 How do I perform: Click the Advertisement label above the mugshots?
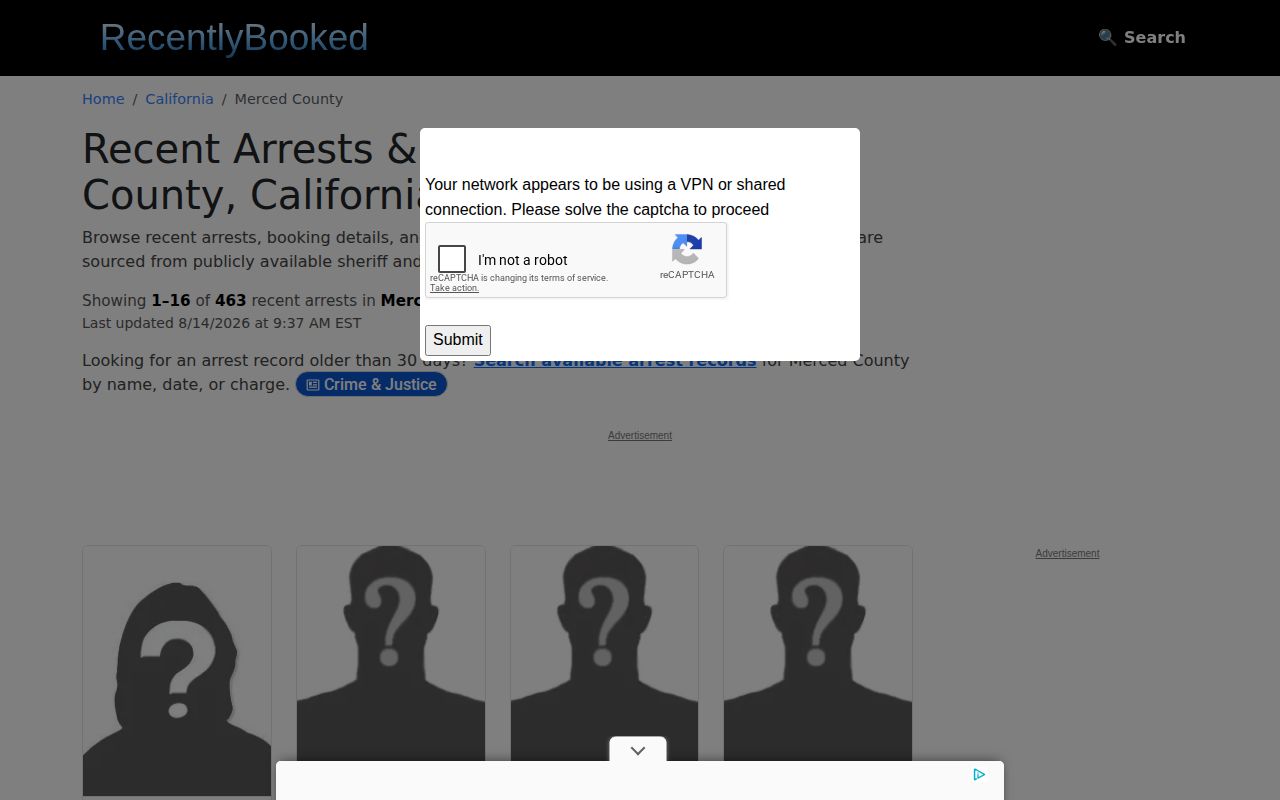click(640, 435)
